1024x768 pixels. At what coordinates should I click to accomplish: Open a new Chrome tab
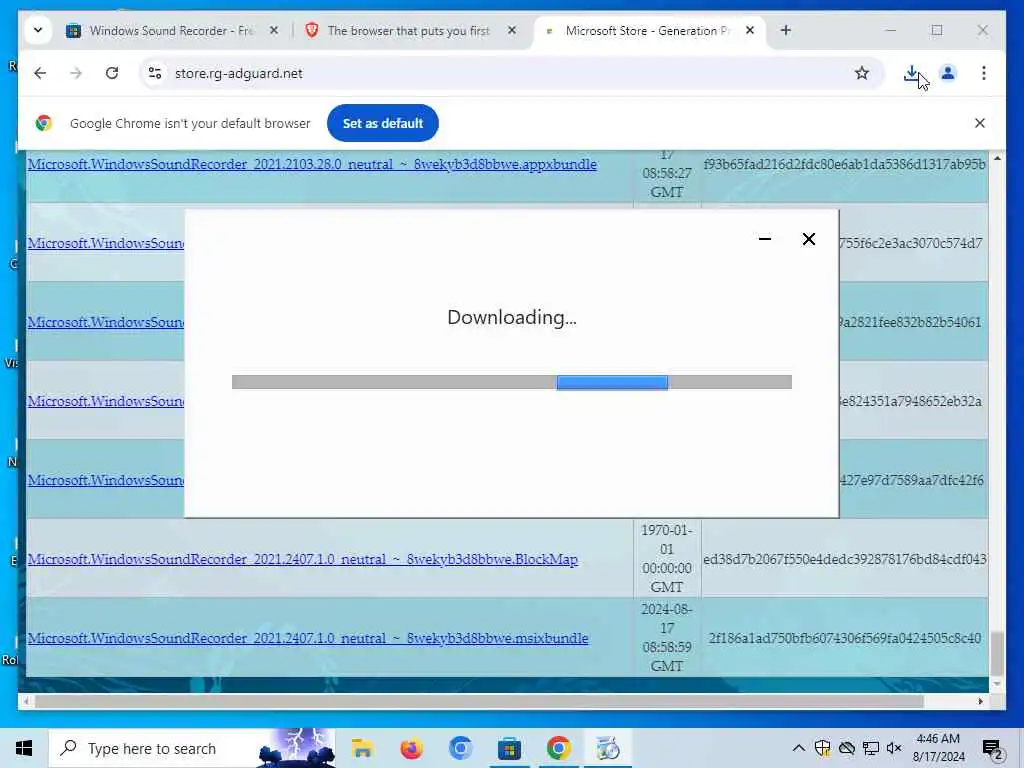coord(786,30)
